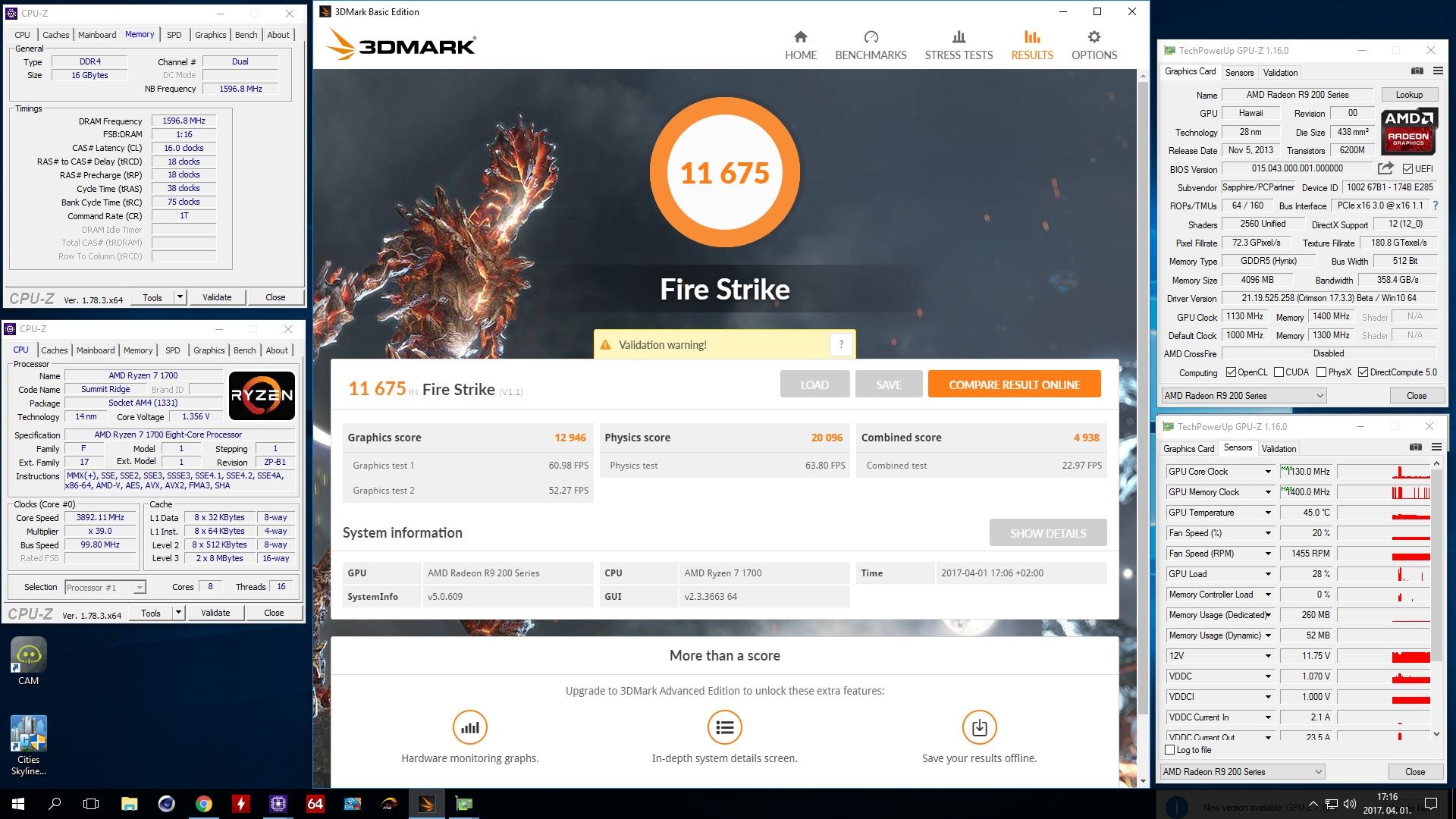Click the BIOS version share icon
Screen dimensions: 1456x819
click(x=1385, y=168)
